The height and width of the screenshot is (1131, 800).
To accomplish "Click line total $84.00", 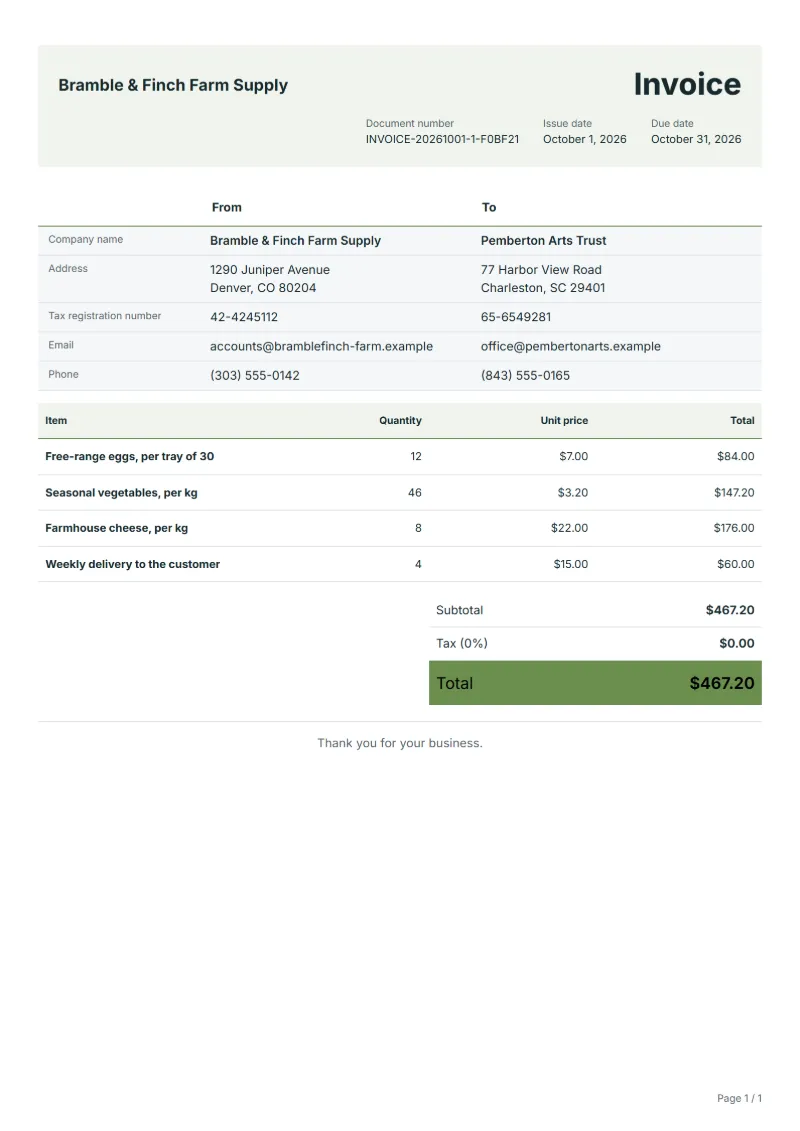I will tap(736, 457).
